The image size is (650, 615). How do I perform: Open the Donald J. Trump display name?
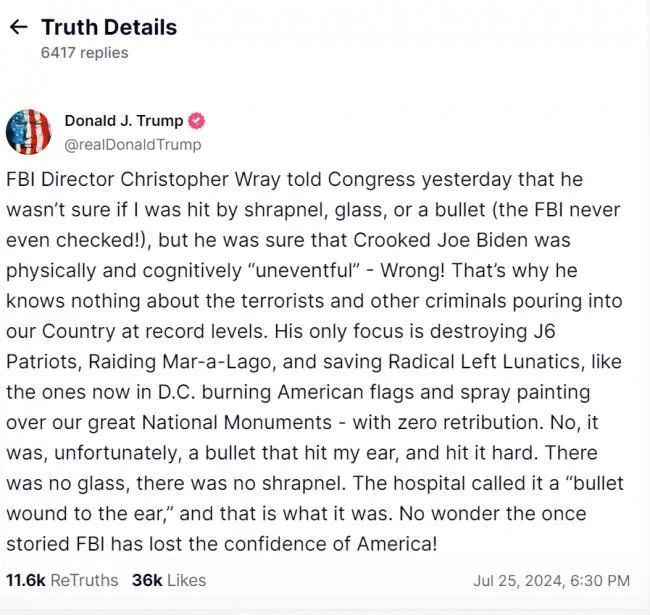point(124,121)
